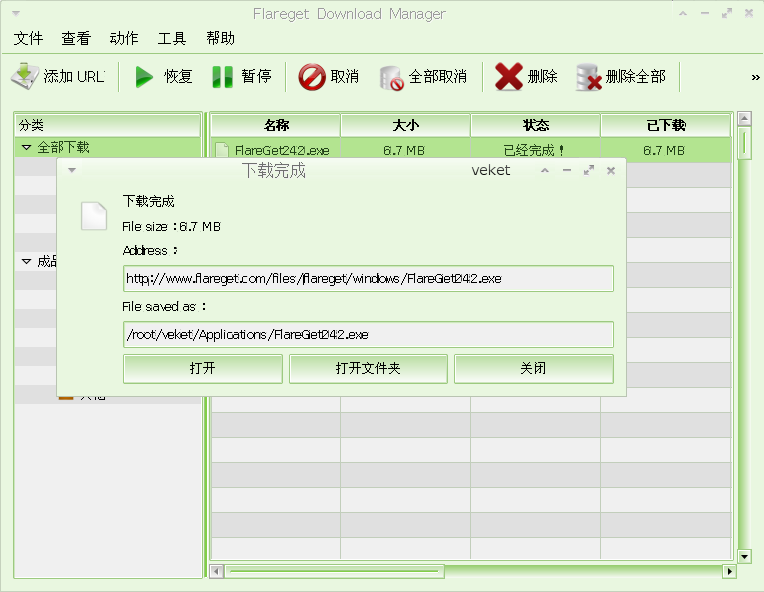
Task: Open the 查看 menu
Action: click(x=76, y=38)
